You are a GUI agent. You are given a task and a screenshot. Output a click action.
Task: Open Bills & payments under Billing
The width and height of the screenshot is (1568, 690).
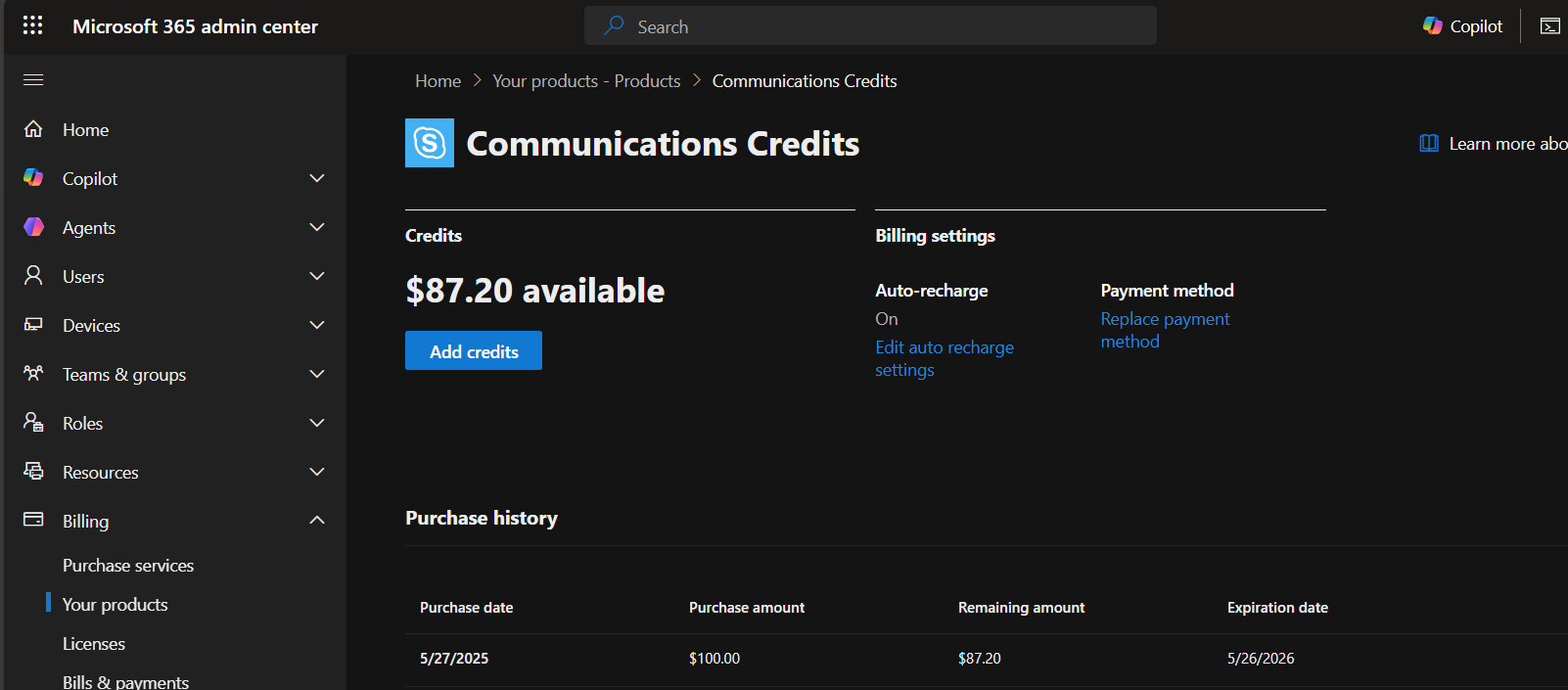(x=125, y=681)
